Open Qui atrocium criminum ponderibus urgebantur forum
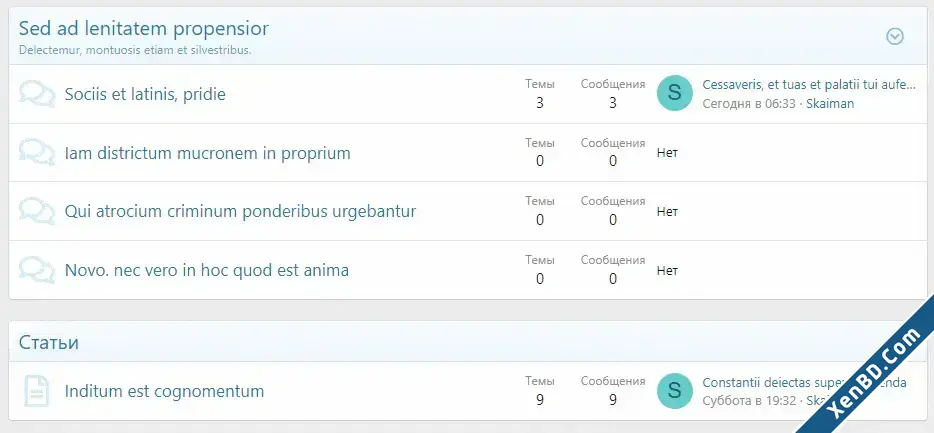The width and height of the screenshot is (934, 433). 240,211
